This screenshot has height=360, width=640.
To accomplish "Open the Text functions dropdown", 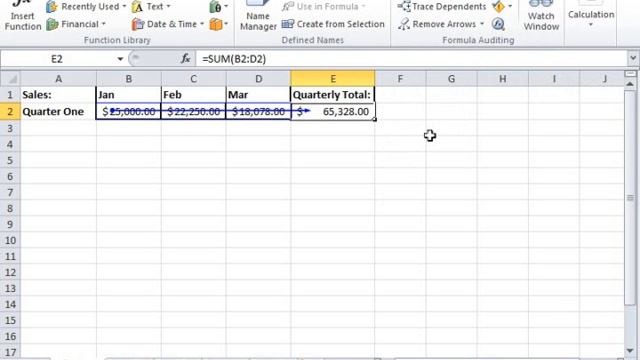I will (x=152, y=7).
